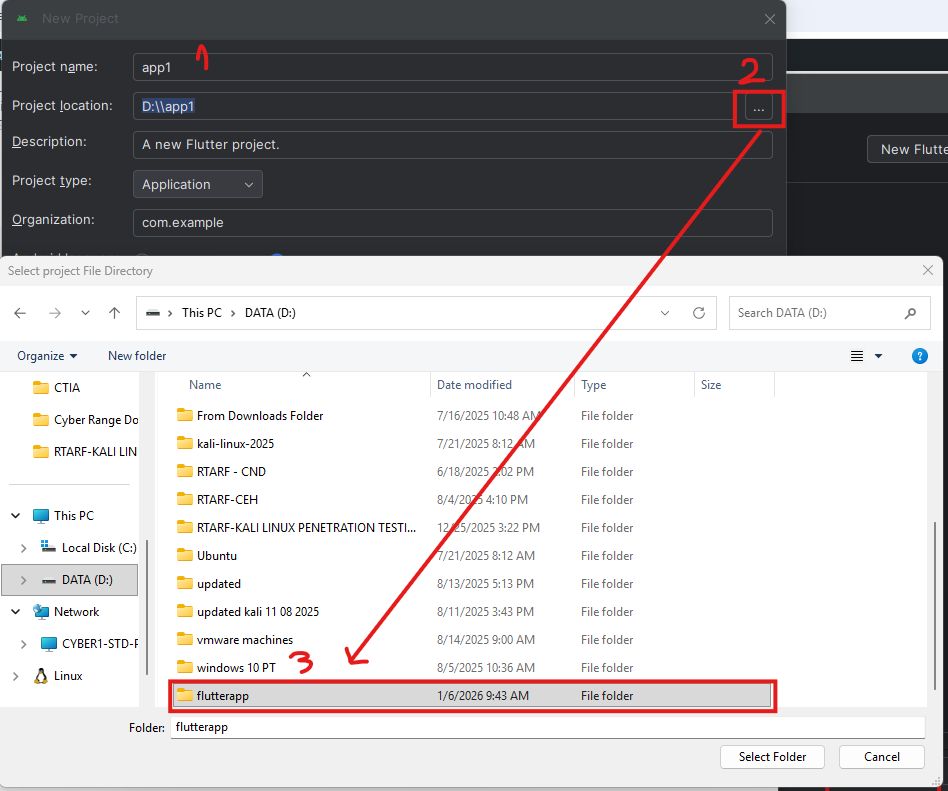Collapse the This PC tree node
948x791 pixels.
[x=15, y=516]
